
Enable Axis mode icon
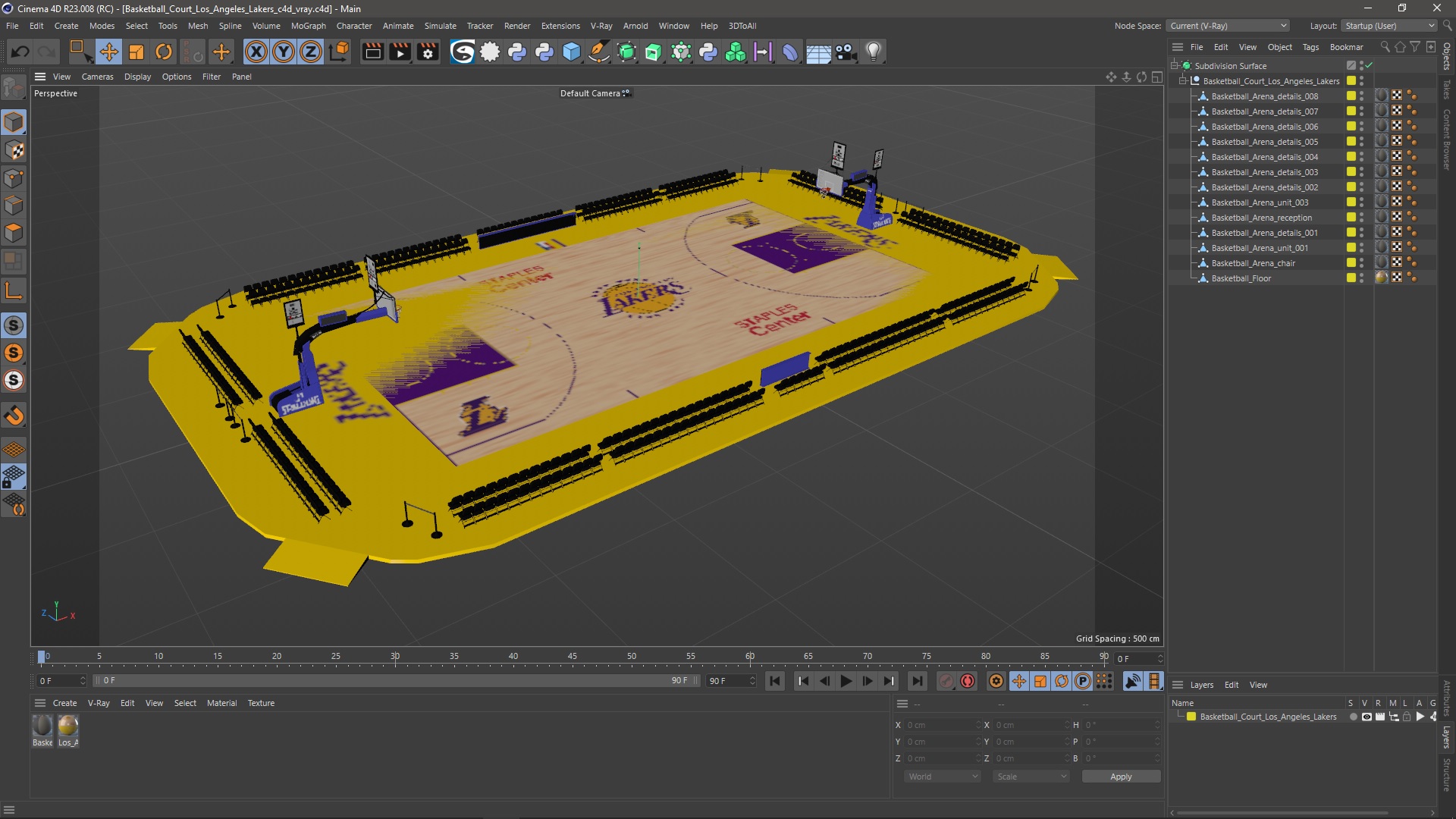click(x=14, y=290)
